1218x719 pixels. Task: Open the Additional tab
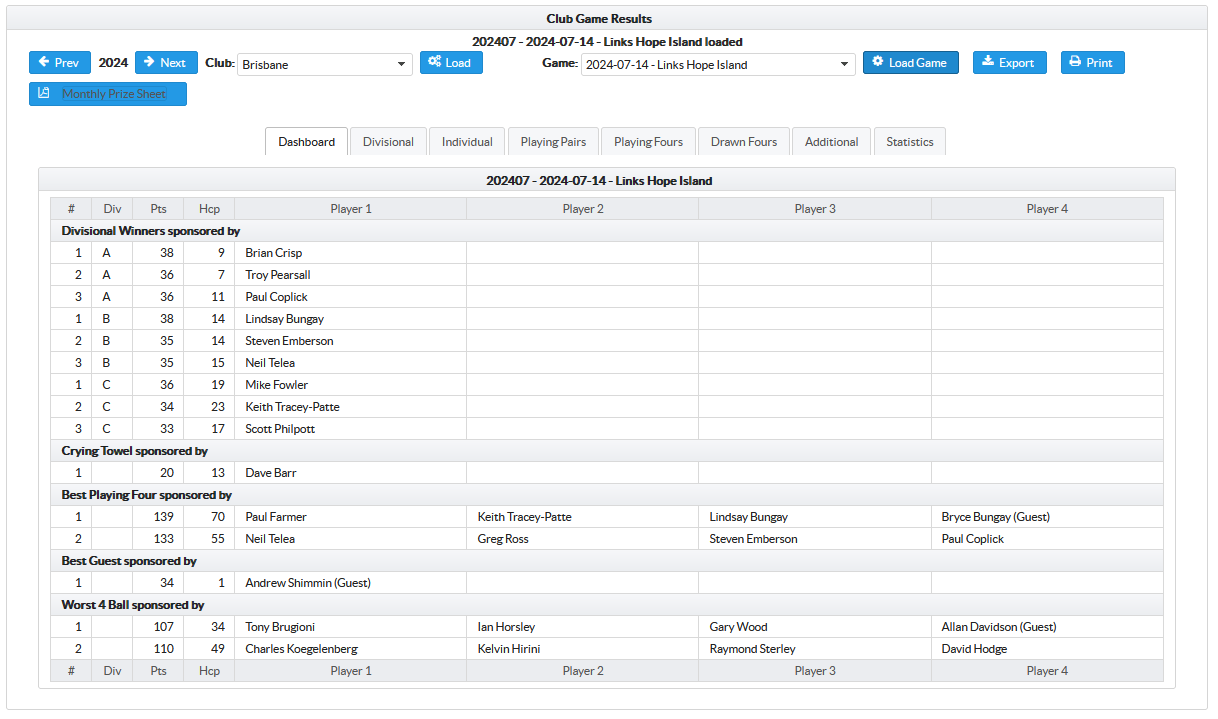click(831, 142)
